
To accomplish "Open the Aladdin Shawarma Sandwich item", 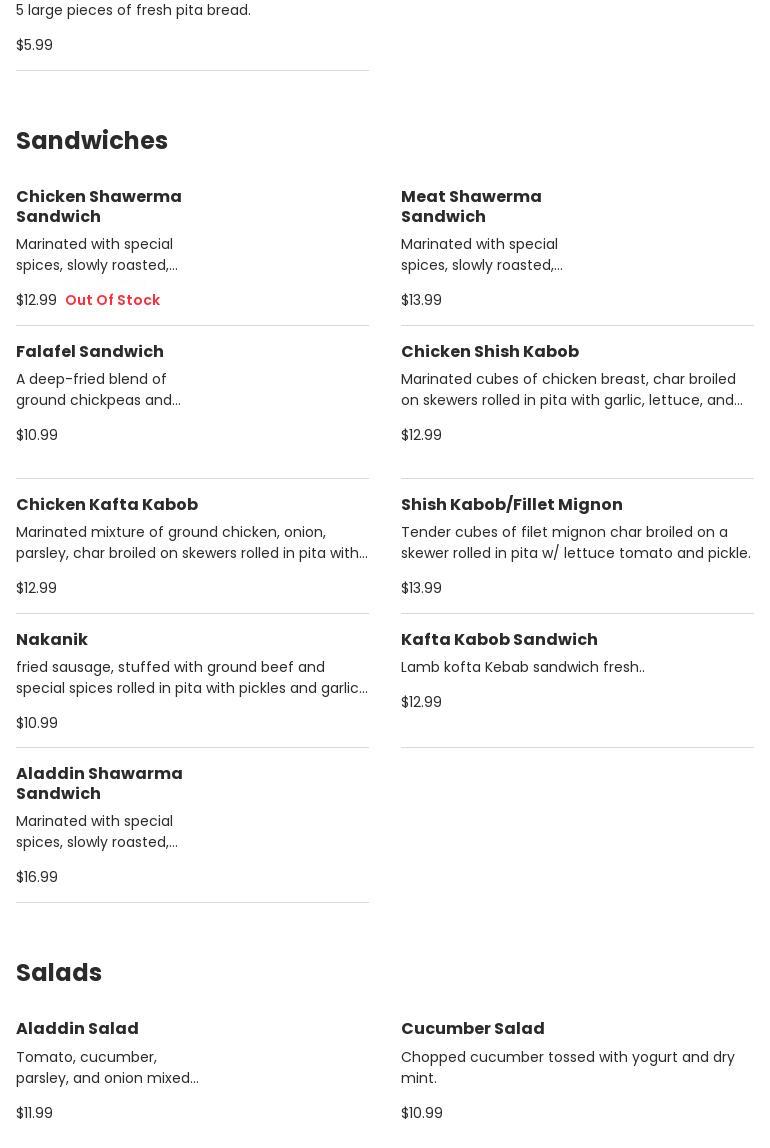I will coord(99,783).
